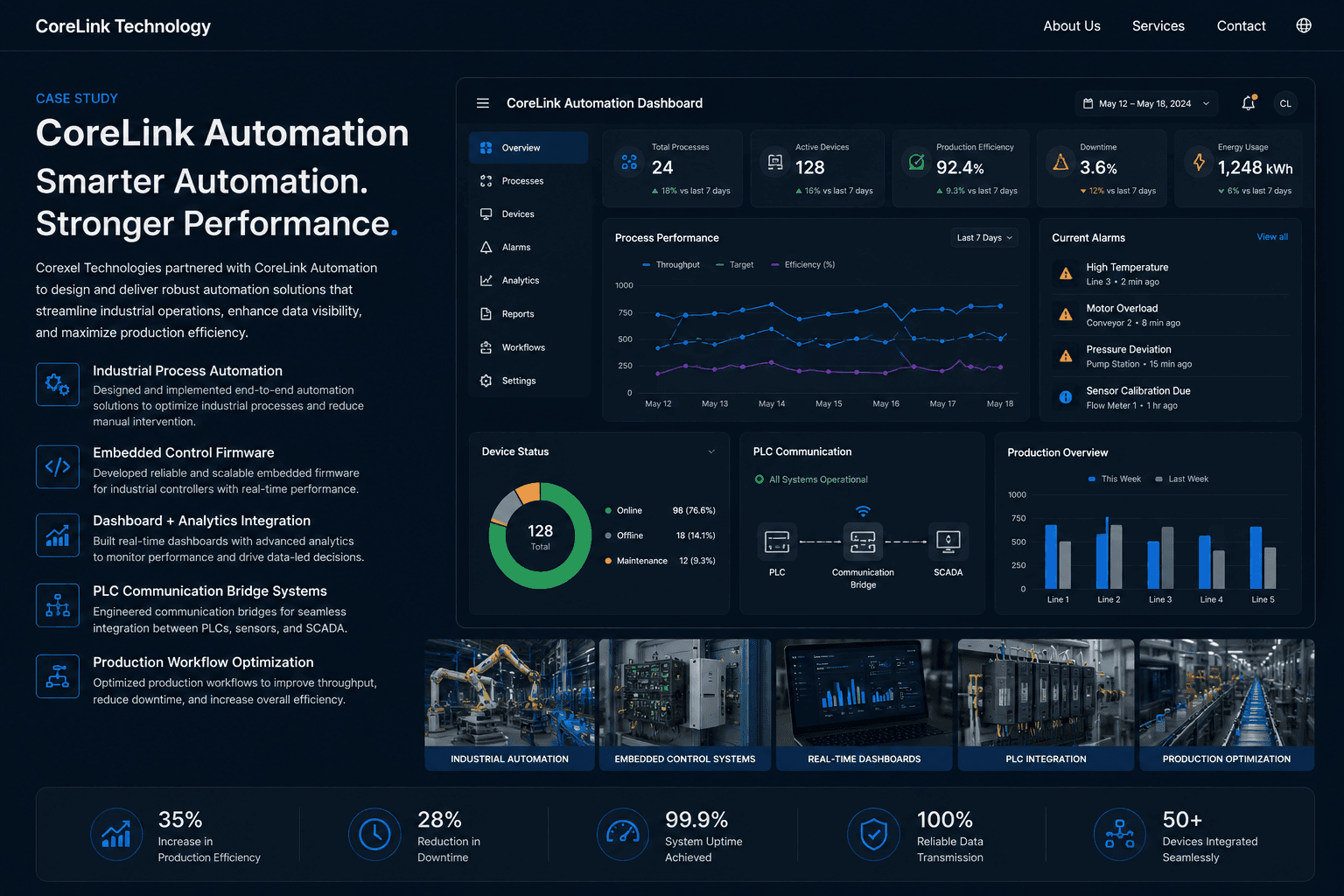
Task: Toggle the Efficiency (%) legend item
Action: [x=803, y=264]
